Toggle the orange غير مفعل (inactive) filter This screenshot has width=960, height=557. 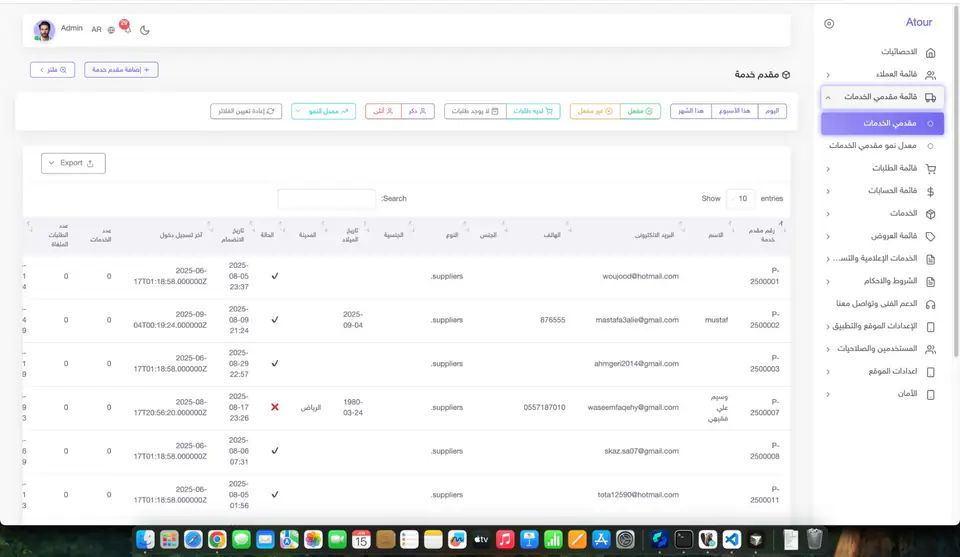click(595, 111)
